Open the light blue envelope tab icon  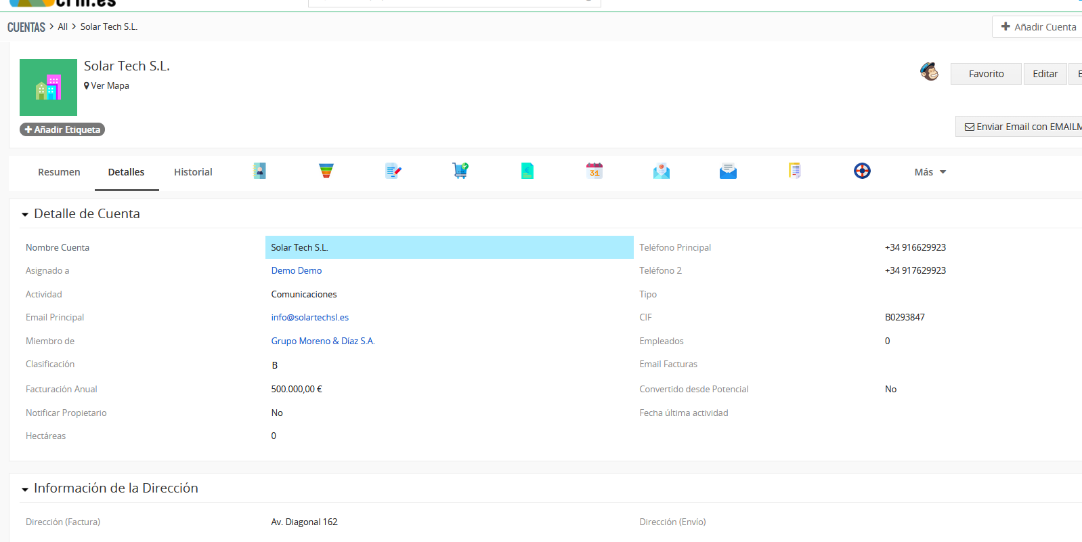[661, 171]
